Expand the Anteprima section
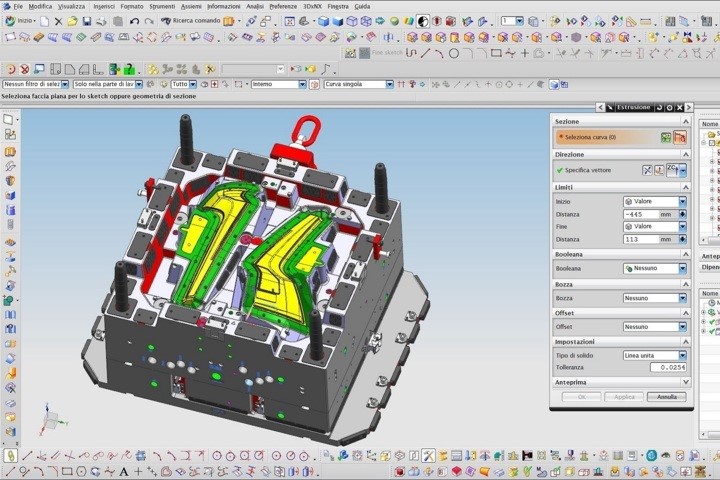 pos(620,382)
